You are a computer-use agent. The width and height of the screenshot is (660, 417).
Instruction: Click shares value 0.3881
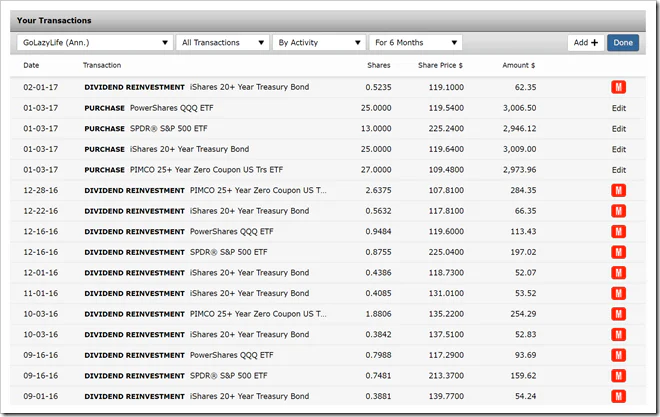coord(378,396)
